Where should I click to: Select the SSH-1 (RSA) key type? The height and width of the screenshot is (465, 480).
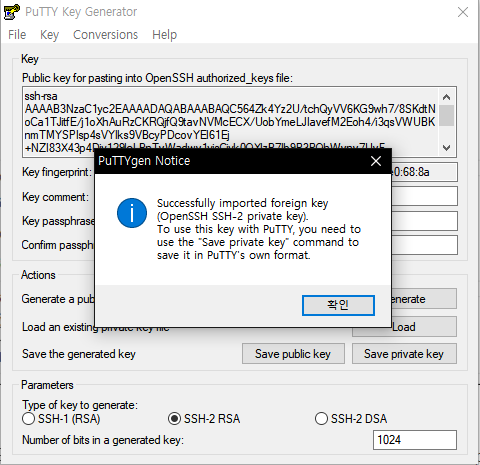61,419
